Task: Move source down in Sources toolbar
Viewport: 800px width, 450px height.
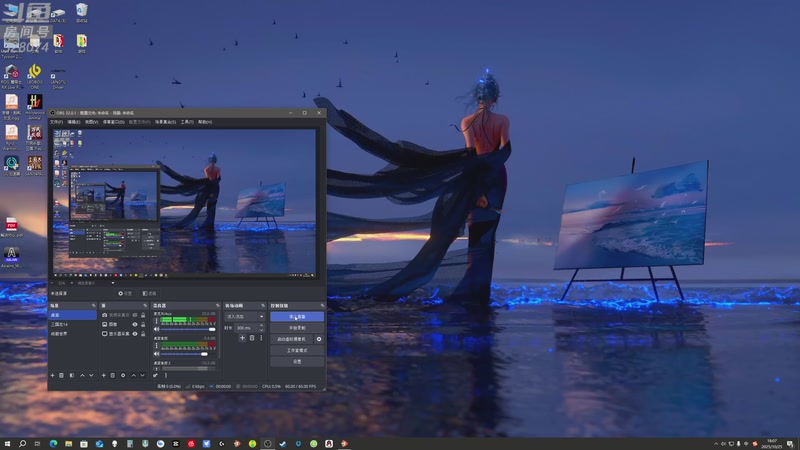Action: pyautogui.click(x=142, y=376)
